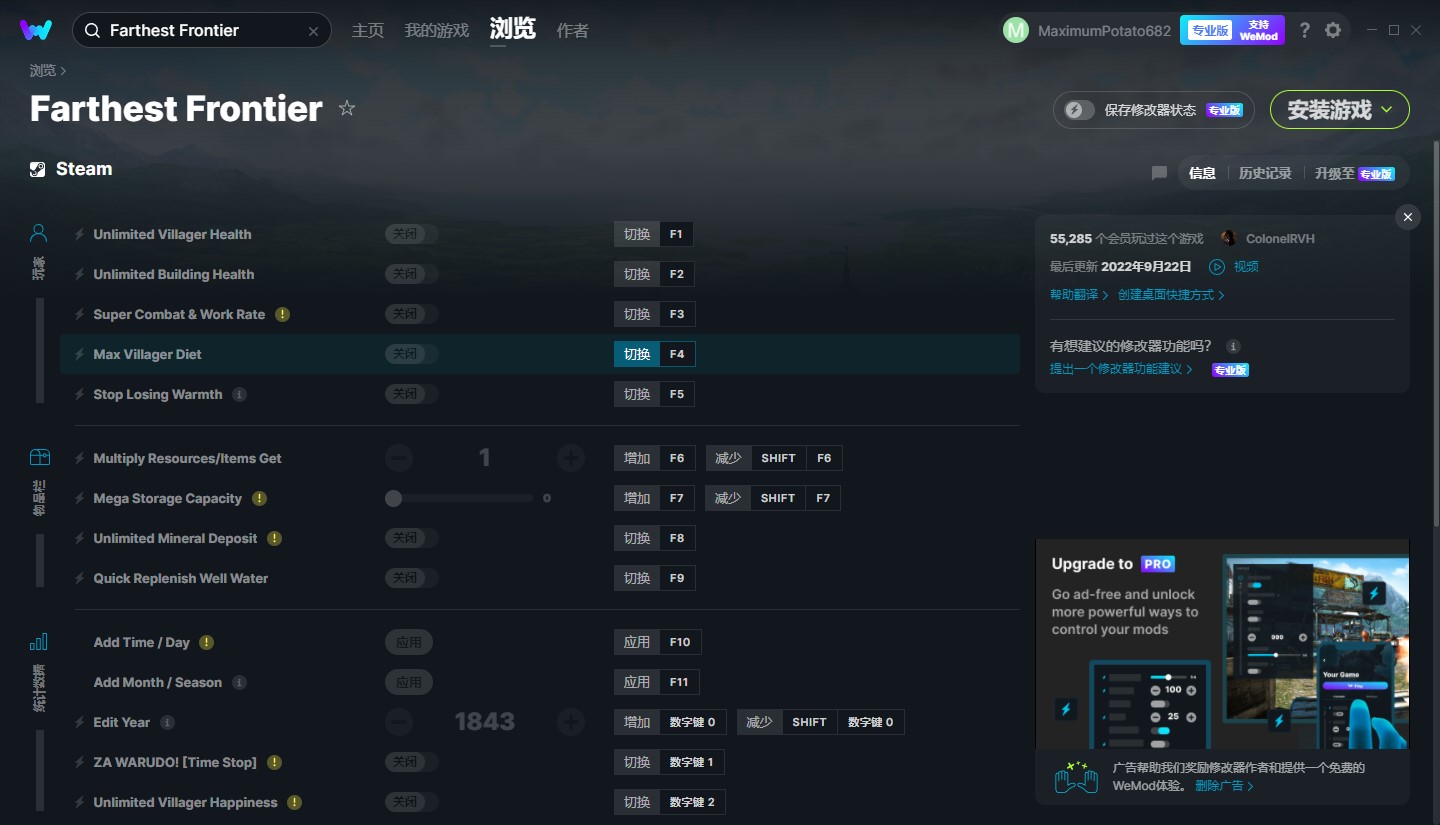This screenshot has height=825, width=1440.
Task: Toggle ZA WARUDO! Time Stop switch
Action: [411, 762]
